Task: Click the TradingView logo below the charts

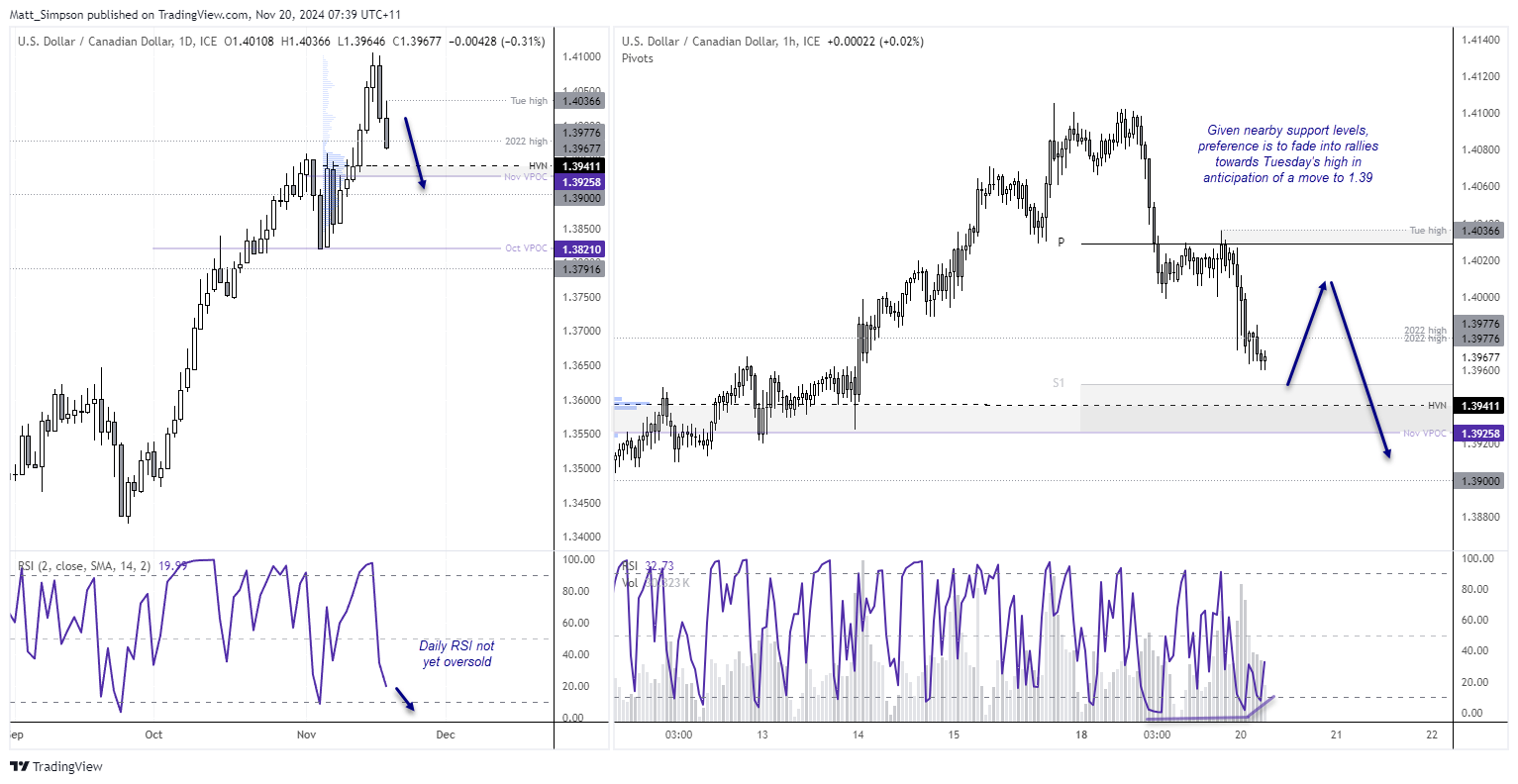Action: [56, 766]
